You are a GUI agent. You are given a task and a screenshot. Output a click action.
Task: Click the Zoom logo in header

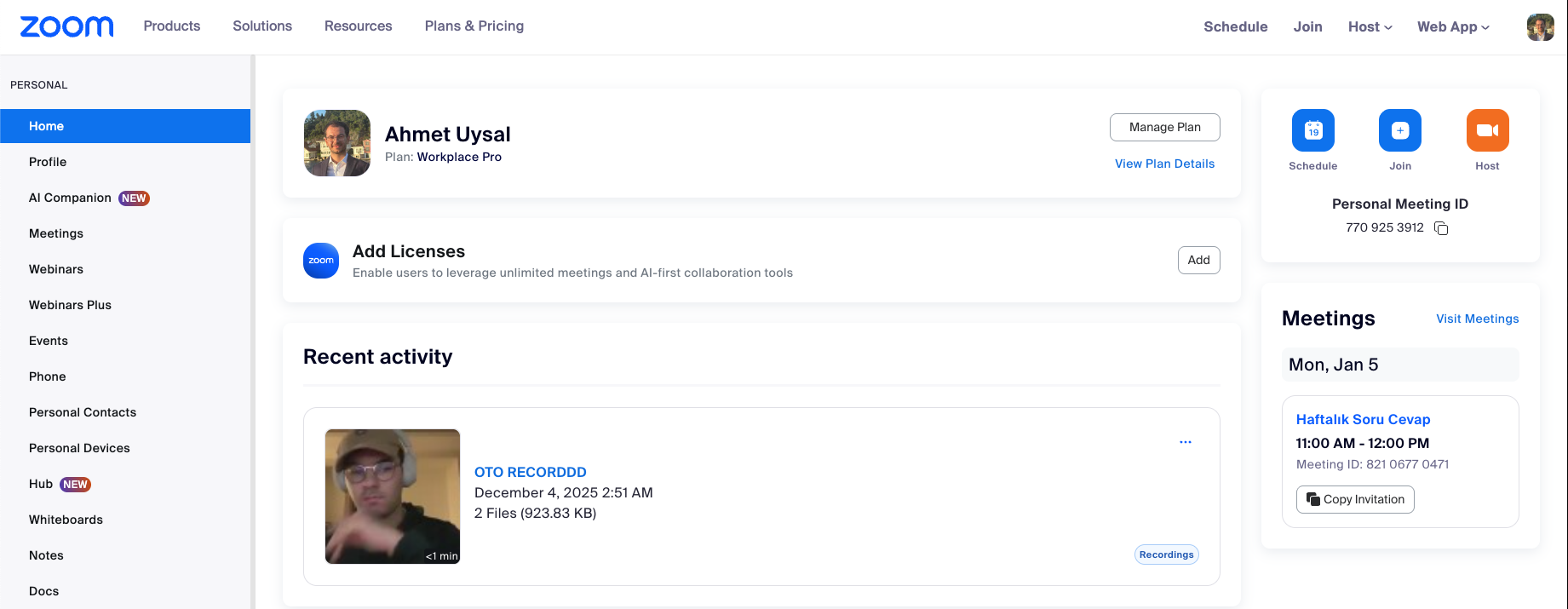pos(66,26)
